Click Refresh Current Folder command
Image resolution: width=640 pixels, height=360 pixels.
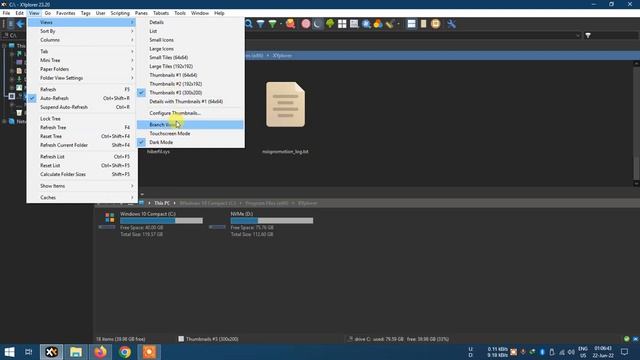point(82,145)
